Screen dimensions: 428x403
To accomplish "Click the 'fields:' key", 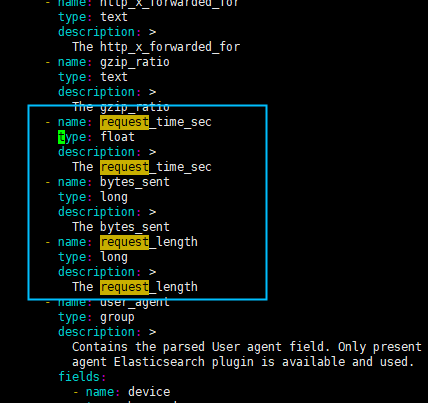I will click(x=82, y=377).
